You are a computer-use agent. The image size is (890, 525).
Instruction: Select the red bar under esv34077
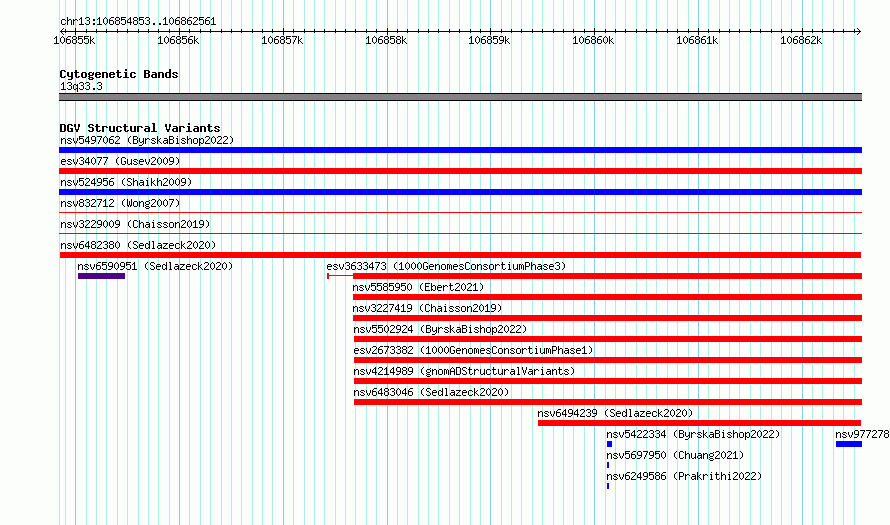[460, 171]
